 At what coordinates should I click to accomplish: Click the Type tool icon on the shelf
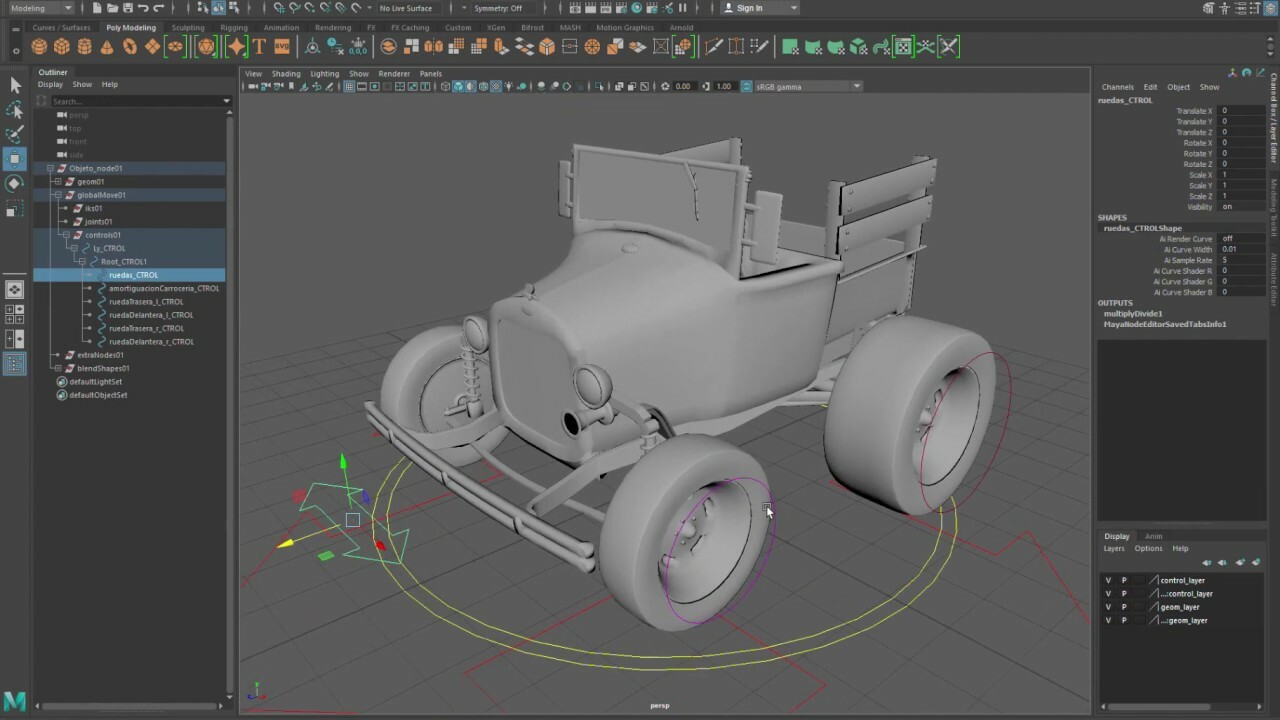[259, 46]
